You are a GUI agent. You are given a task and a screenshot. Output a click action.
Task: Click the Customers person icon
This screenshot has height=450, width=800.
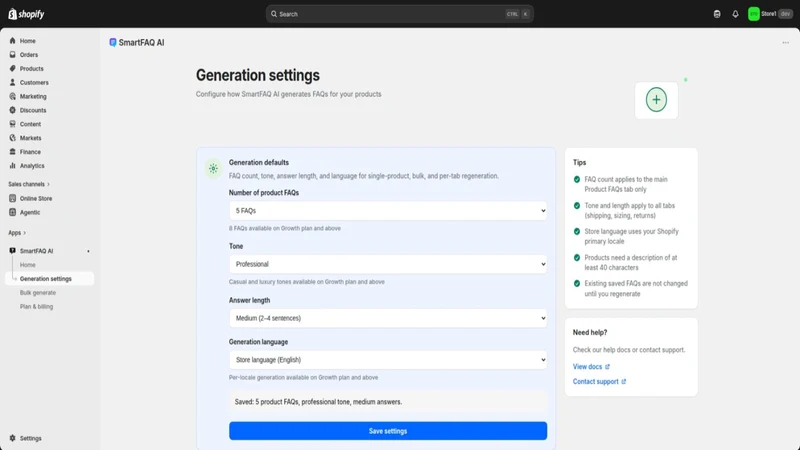[13, 82]
